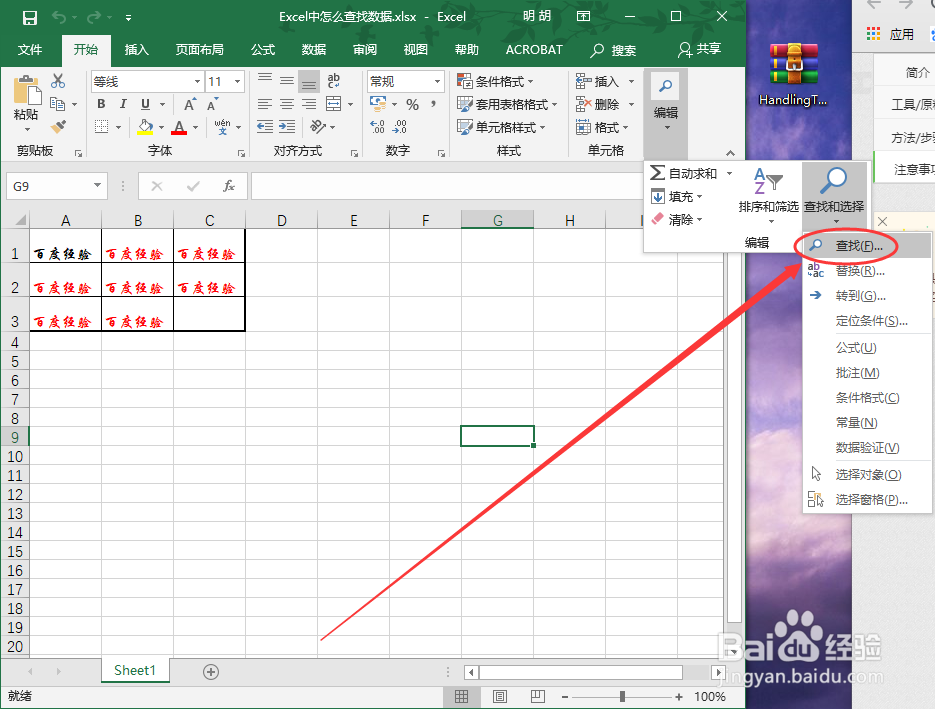Click the Clear (清除) eraser button

[x=676, y=219]
